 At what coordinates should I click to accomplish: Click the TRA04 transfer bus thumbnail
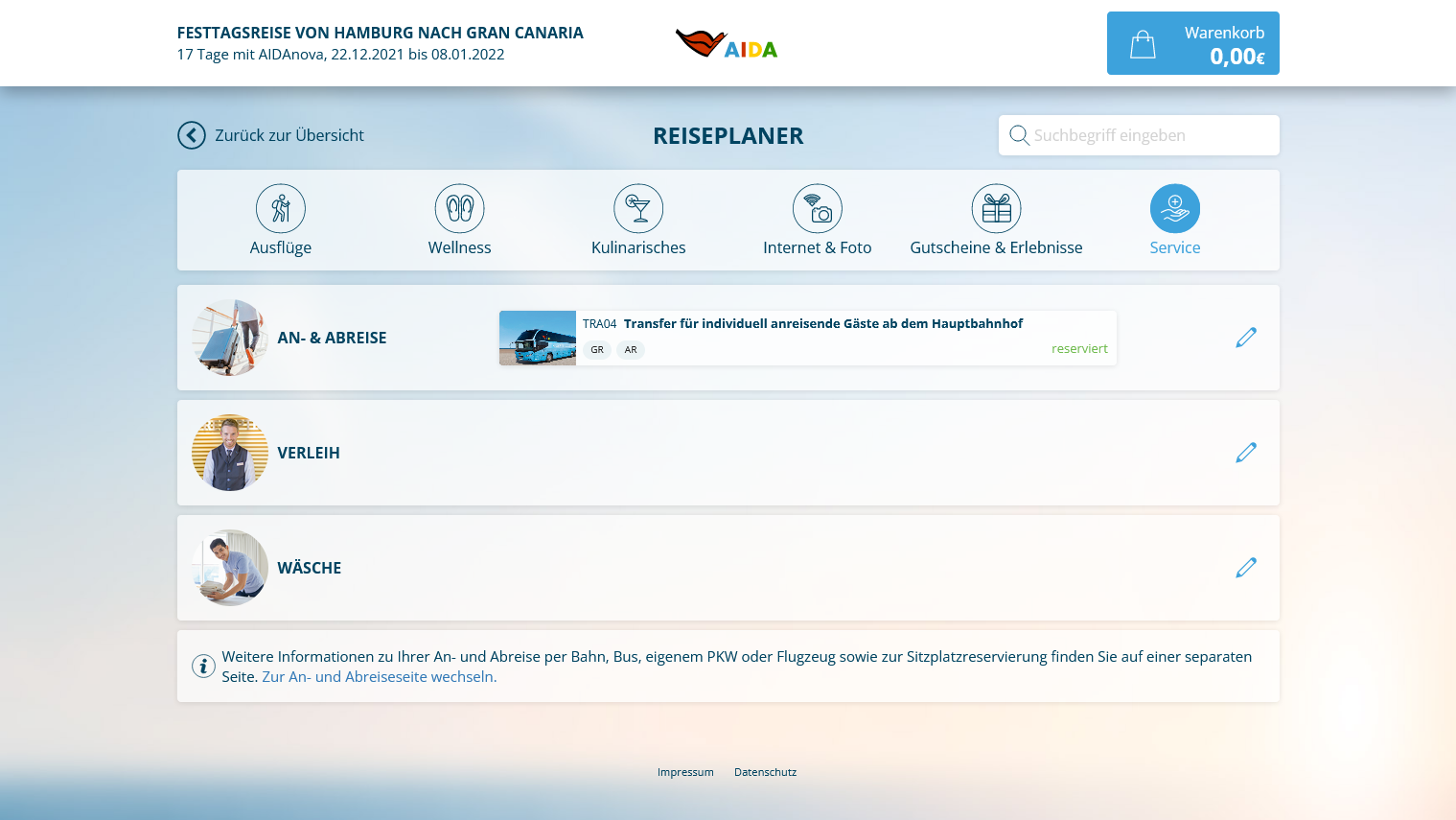(538, 338)
